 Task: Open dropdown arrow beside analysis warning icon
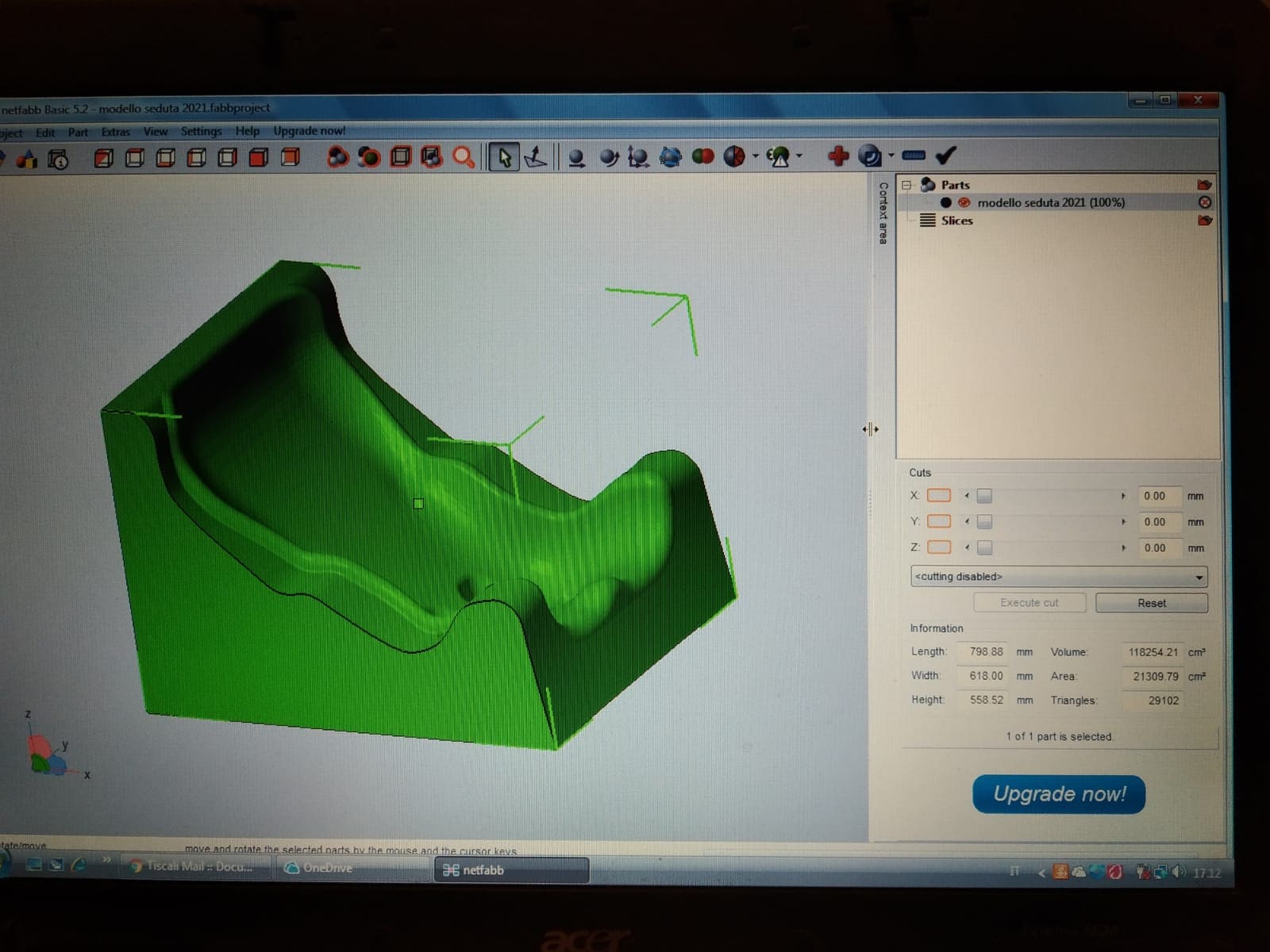(799, 156)
